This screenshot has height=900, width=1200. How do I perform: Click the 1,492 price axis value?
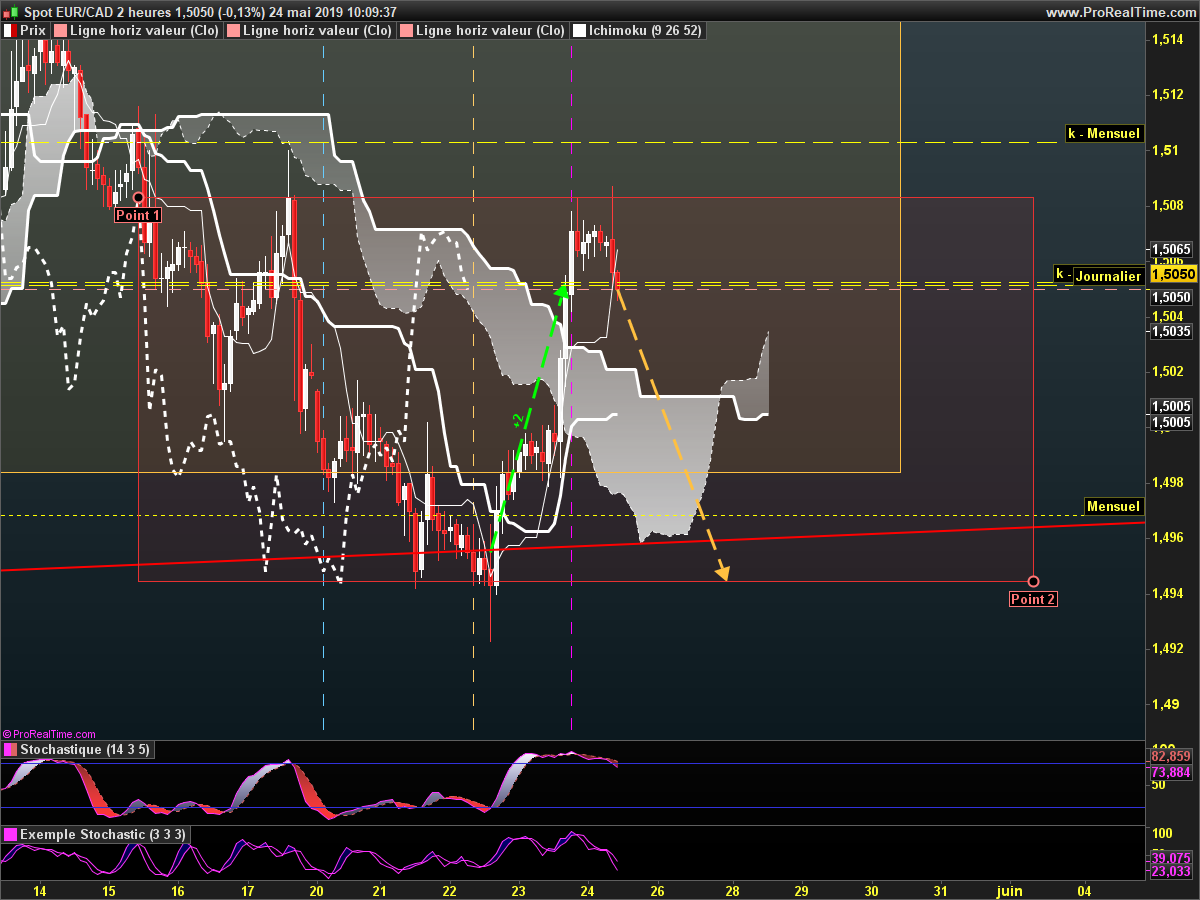click(x=1167, y=649)
